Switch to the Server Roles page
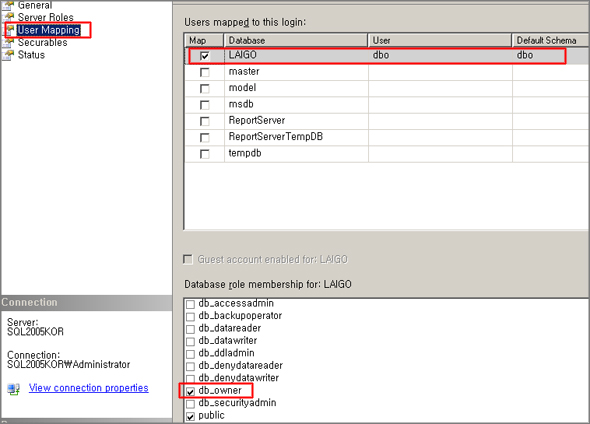This screenshot has height=424, width=590. [x=46, y=17]
